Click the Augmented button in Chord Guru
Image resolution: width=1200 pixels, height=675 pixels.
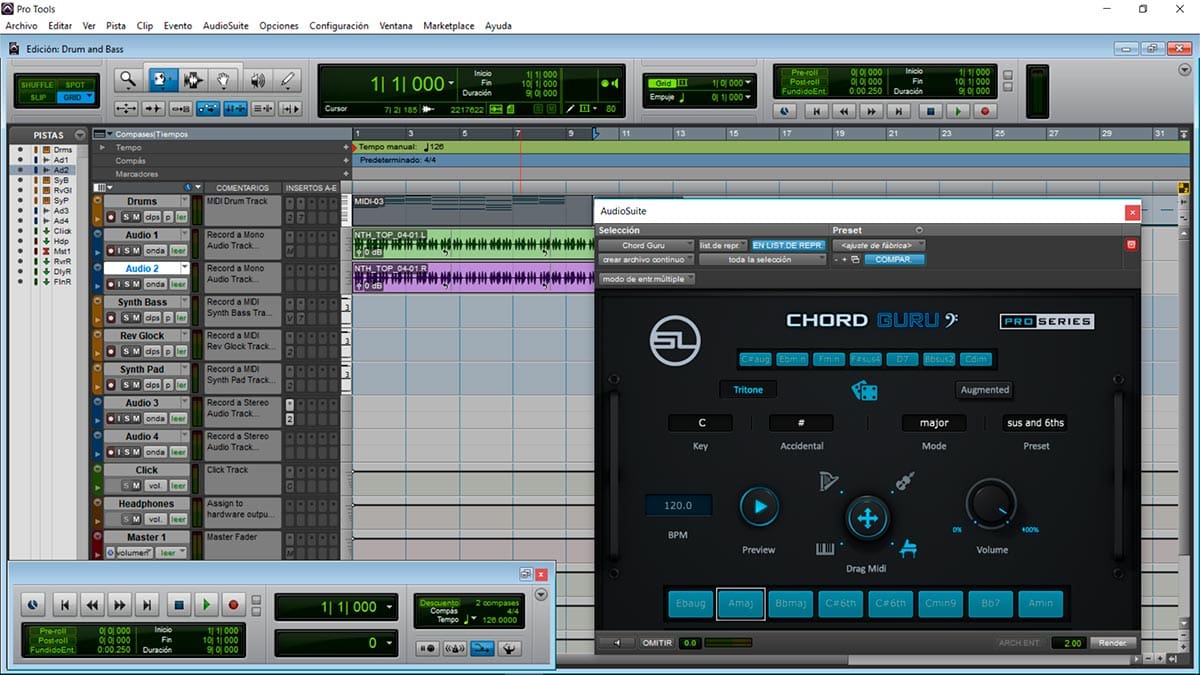point(985,390)
